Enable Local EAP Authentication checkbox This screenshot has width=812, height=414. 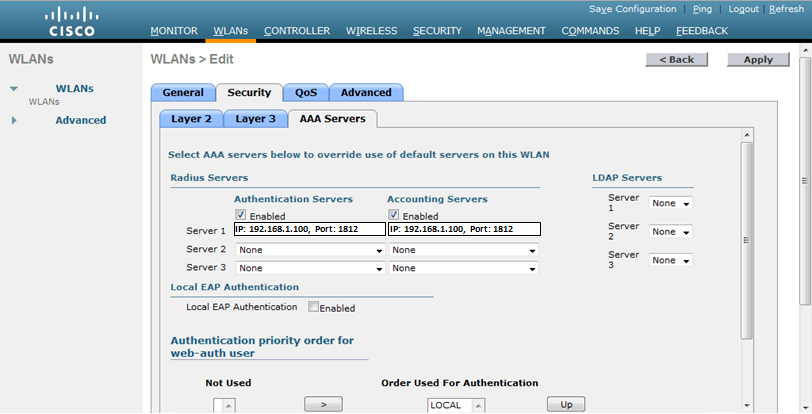313,307
